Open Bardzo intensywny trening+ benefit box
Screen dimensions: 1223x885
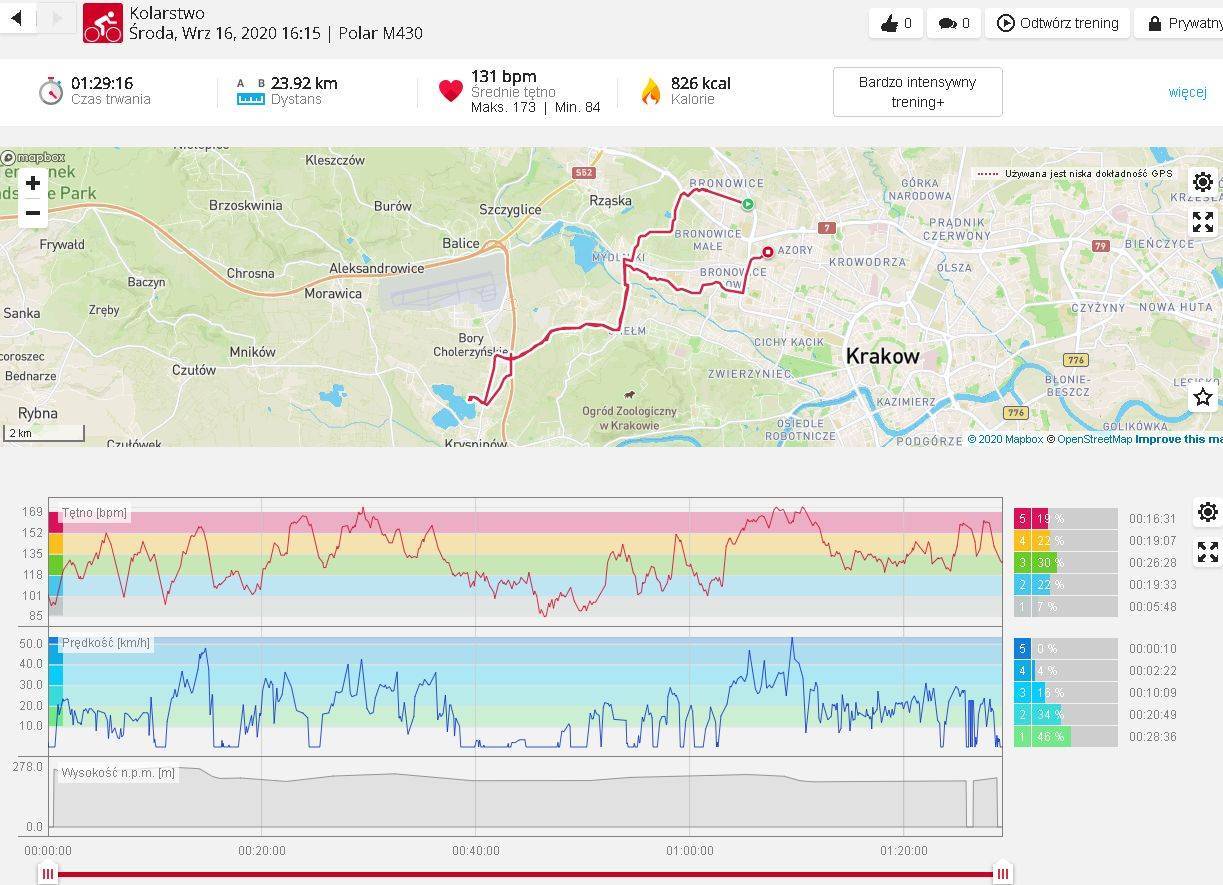tap(917, 92)
